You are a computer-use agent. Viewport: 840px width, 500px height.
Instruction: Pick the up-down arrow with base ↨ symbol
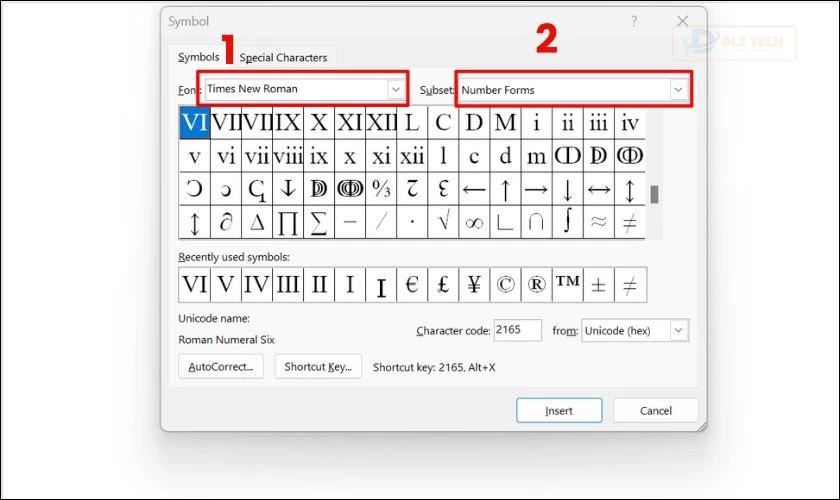[x=194, y=222]
